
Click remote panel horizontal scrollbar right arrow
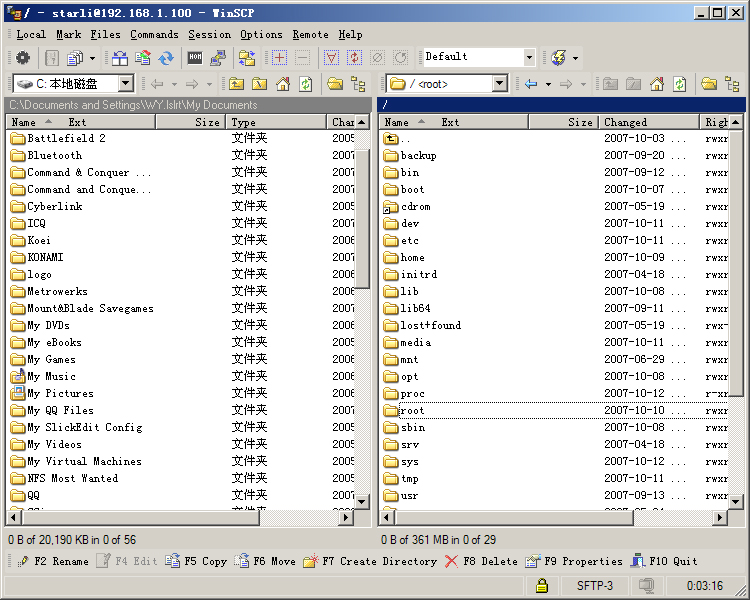[x=720, y=517]
